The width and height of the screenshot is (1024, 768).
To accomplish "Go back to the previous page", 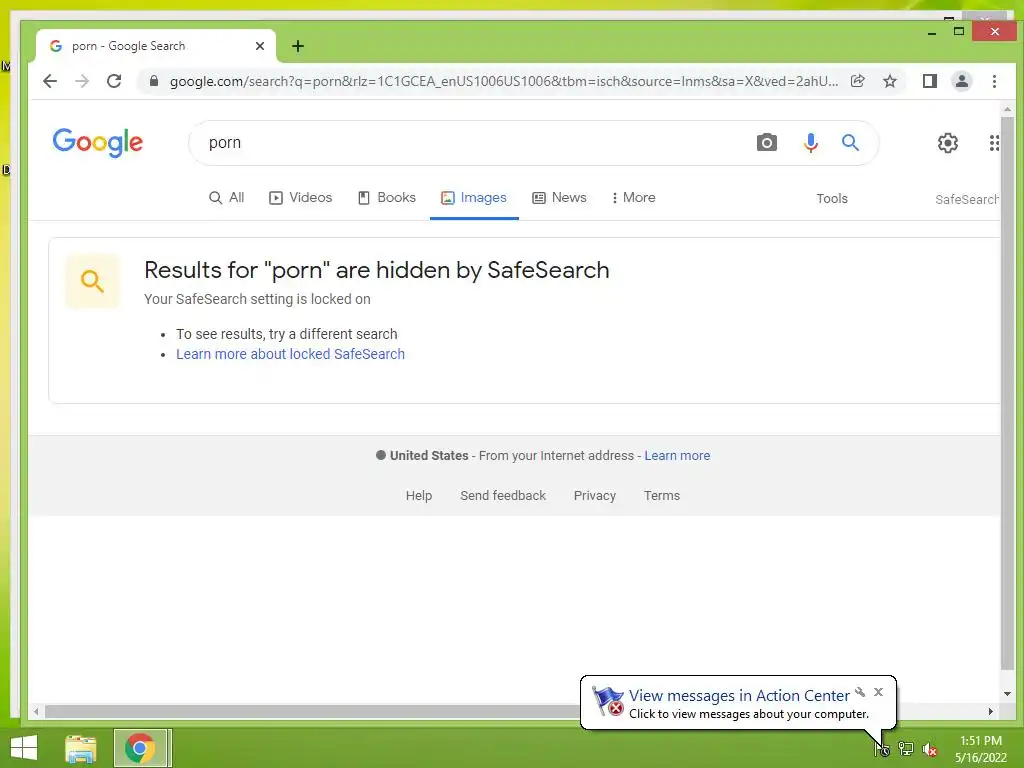I will pyautogui.click(x=50, y=81).
